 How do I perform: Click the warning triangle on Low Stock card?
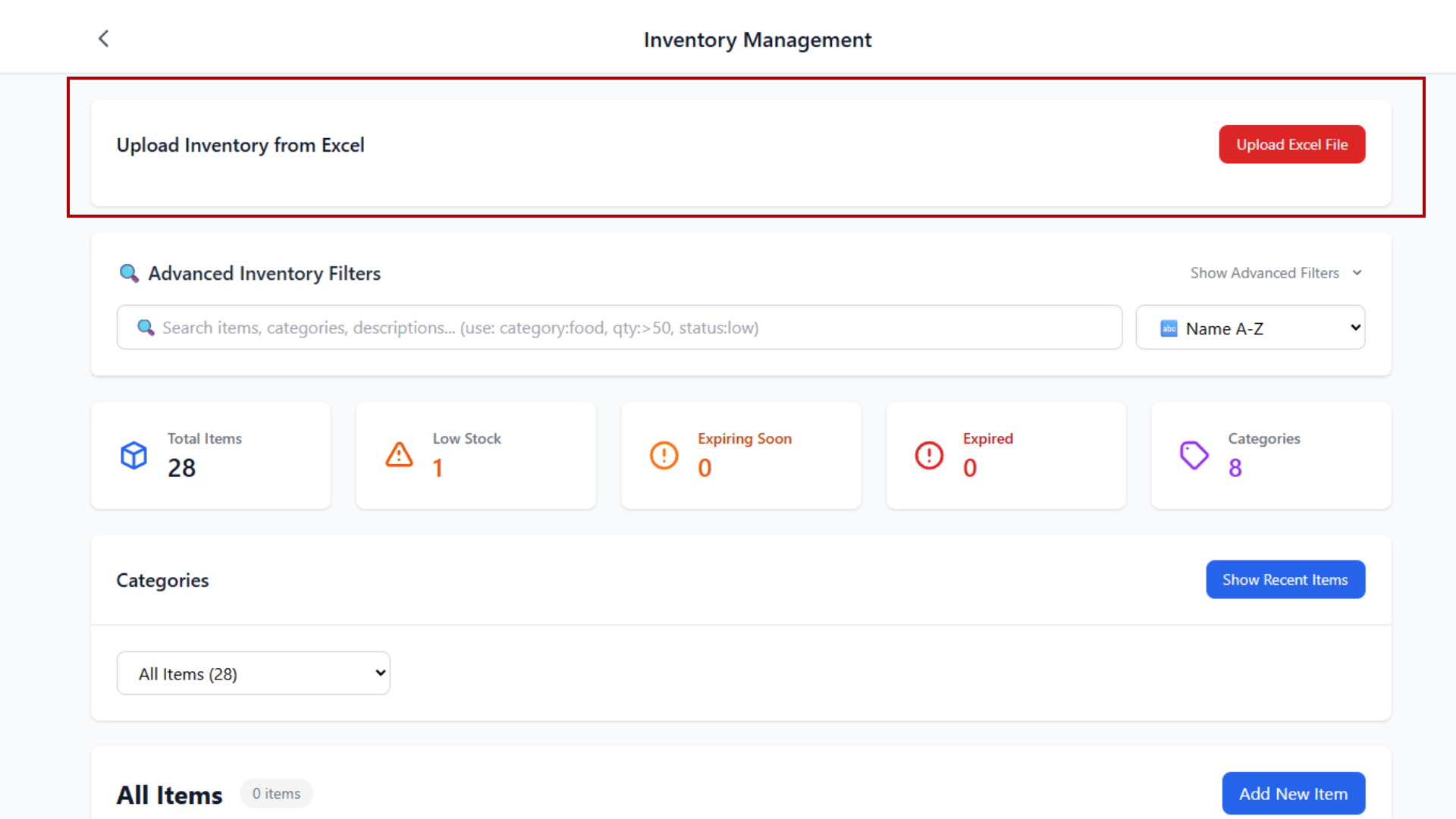click(x=398, y=455)
